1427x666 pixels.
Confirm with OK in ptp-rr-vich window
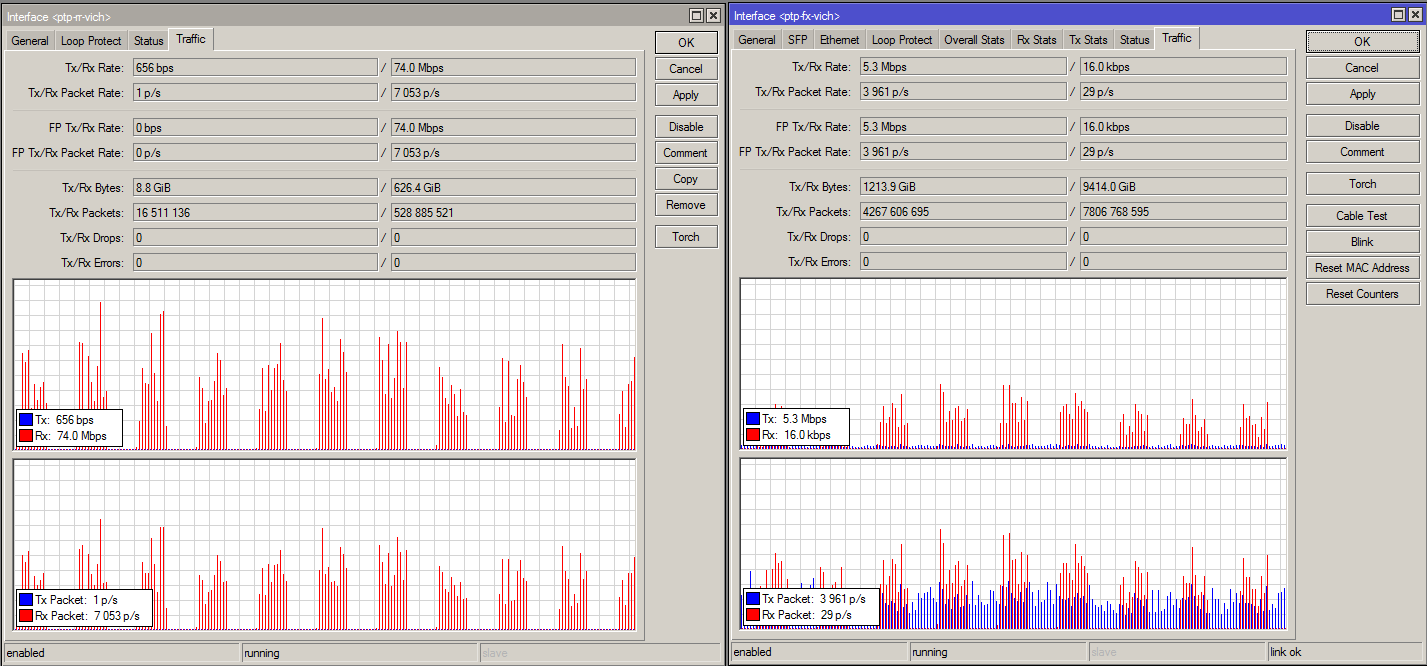pos(686,43)
